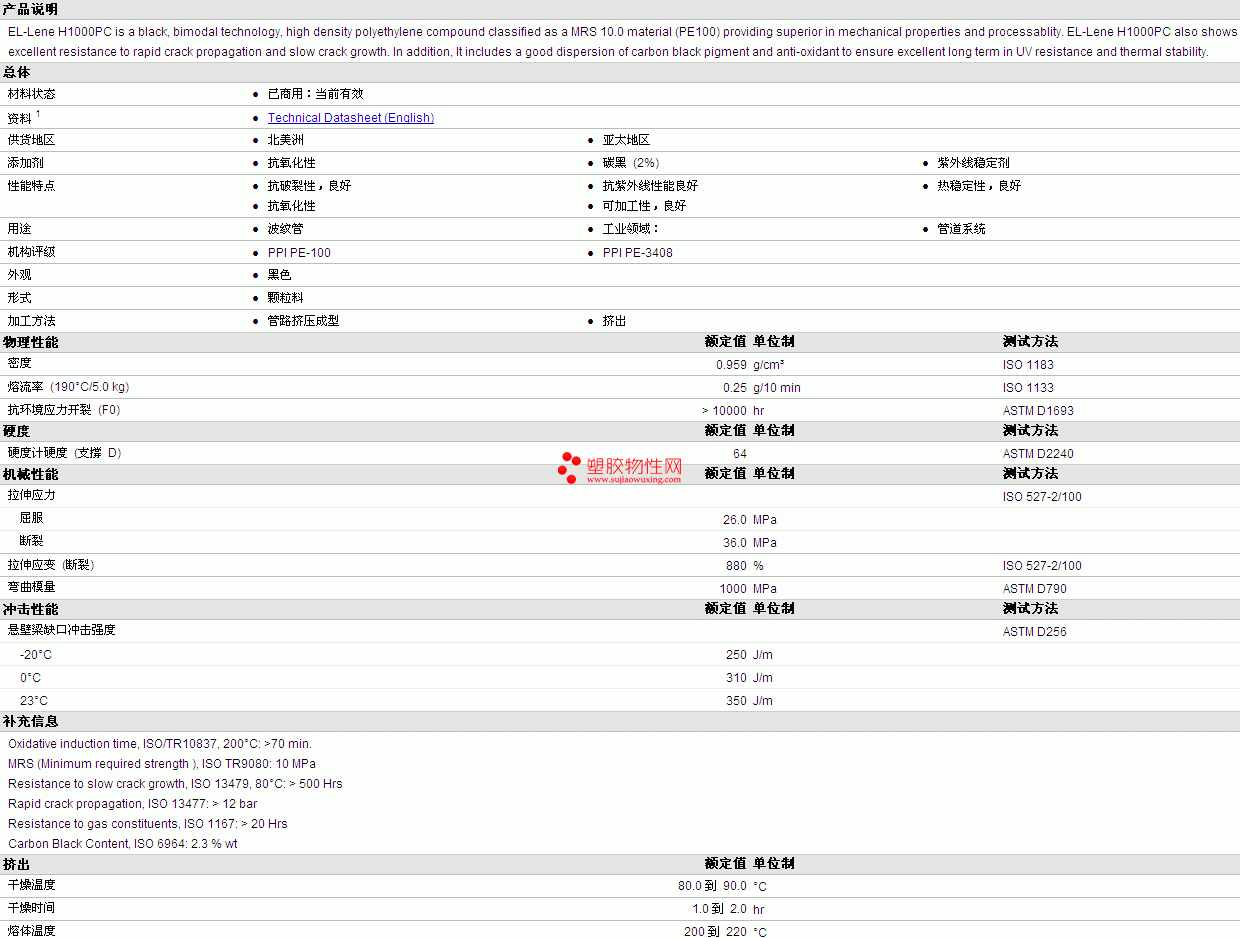1240x938 pixels.
Task: Select the 材料状态 row label
Action: click(x=32, y=94)
